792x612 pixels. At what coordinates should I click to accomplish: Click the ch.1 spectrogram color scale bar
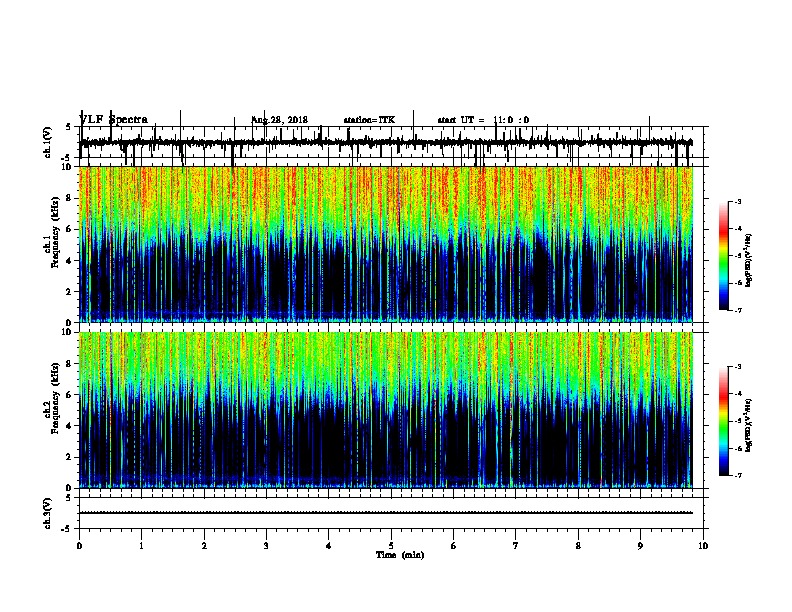[724, 256]
